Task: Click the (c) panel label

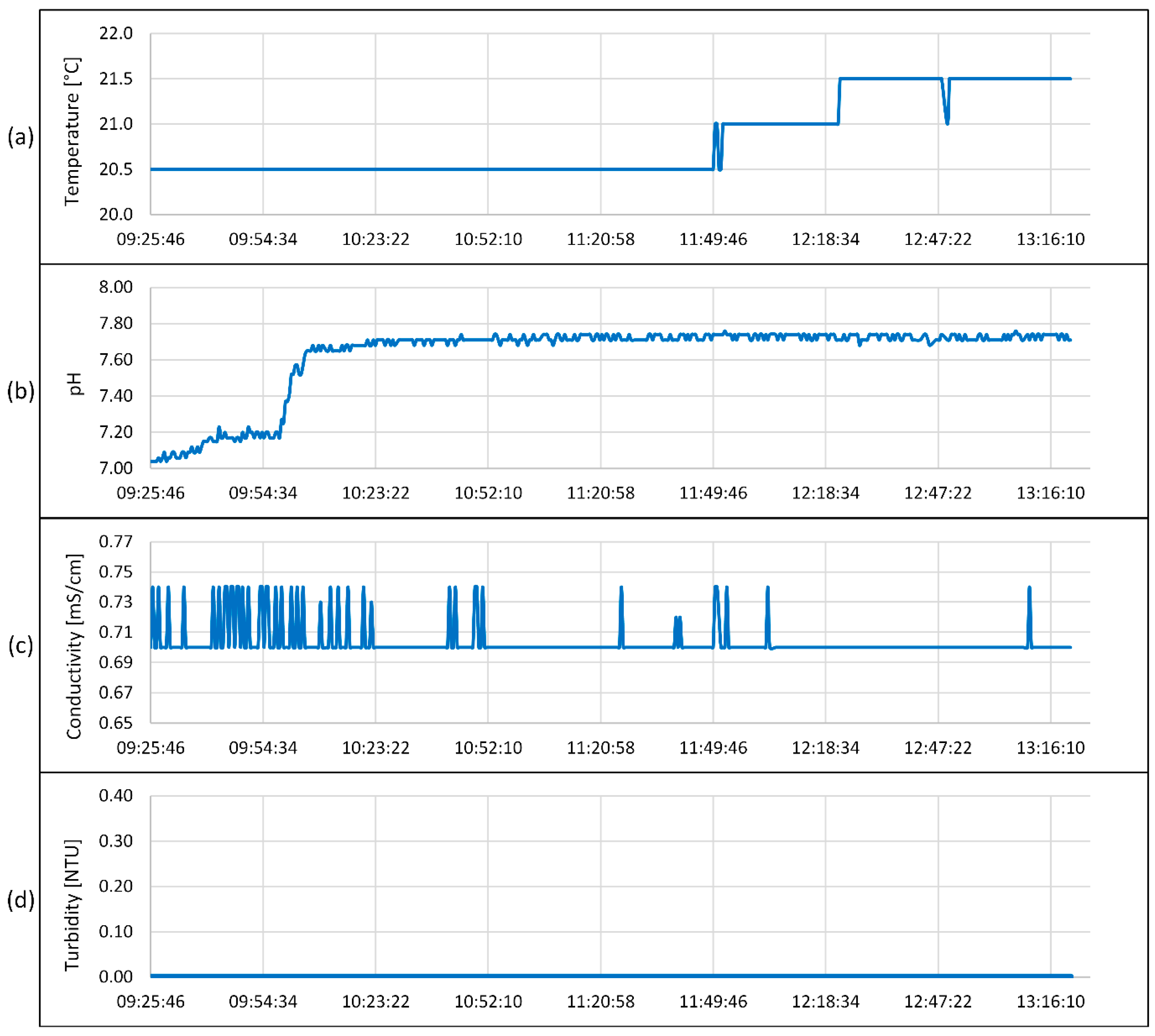Action: (x=21, y=646)
